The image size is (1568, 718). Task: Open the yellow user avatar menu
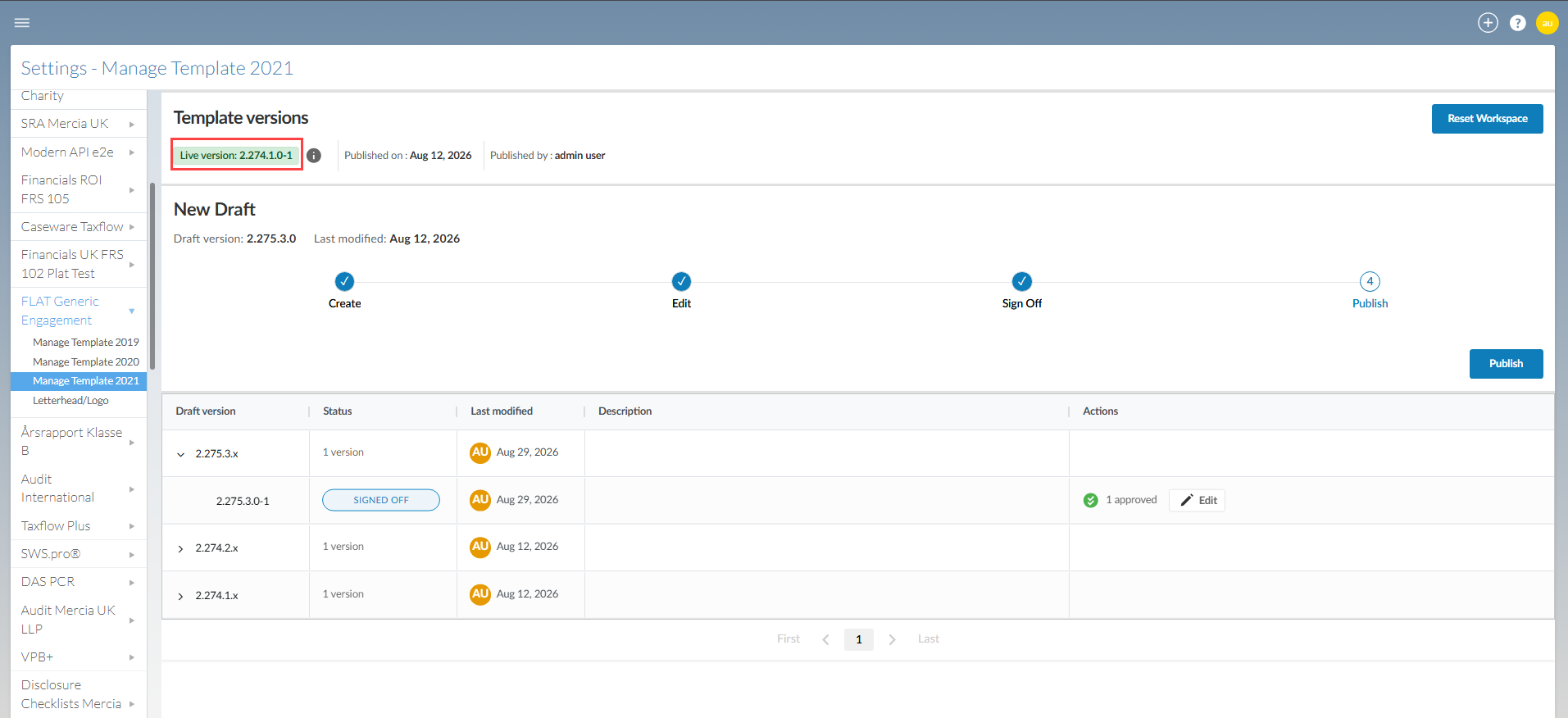[x=1547, y=23]
